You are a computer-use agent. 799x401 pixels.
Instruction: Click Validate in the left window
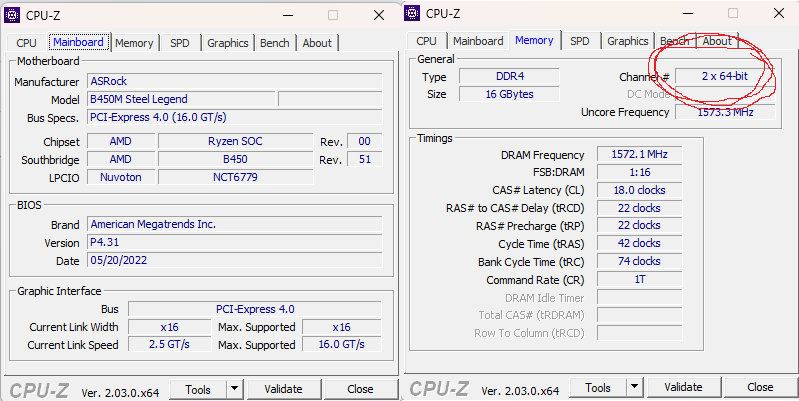click(283, 390)
